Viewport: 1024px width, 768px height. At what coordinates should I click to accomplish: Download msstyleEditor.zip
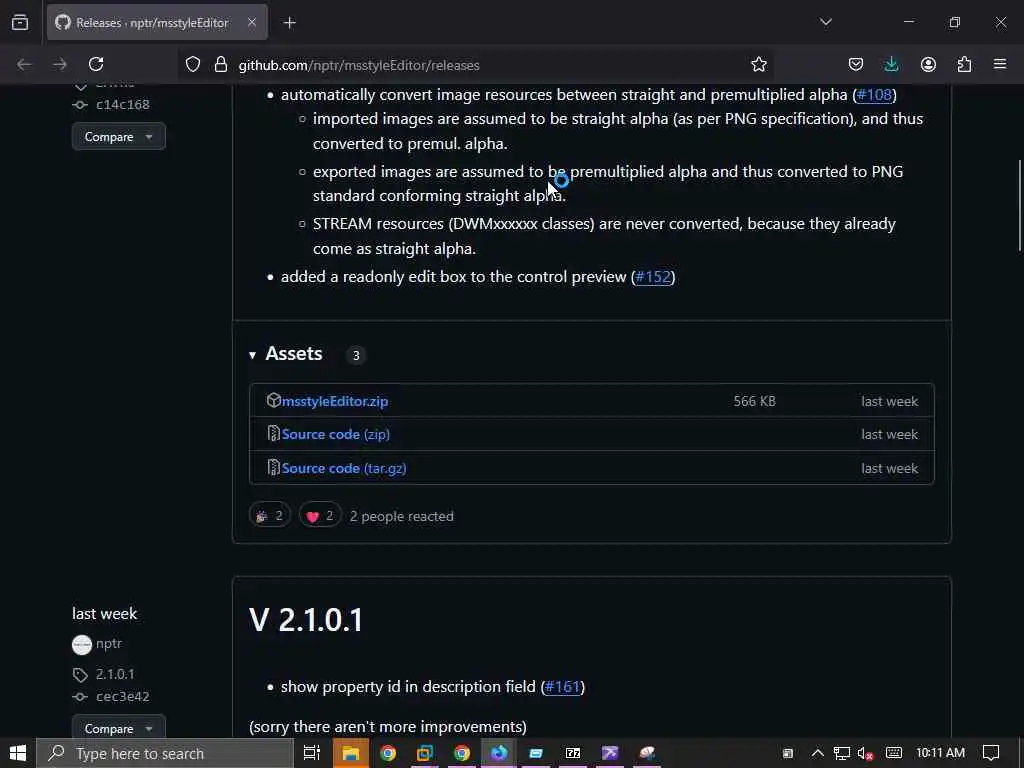pyautogui.click(x=334, y=401)
